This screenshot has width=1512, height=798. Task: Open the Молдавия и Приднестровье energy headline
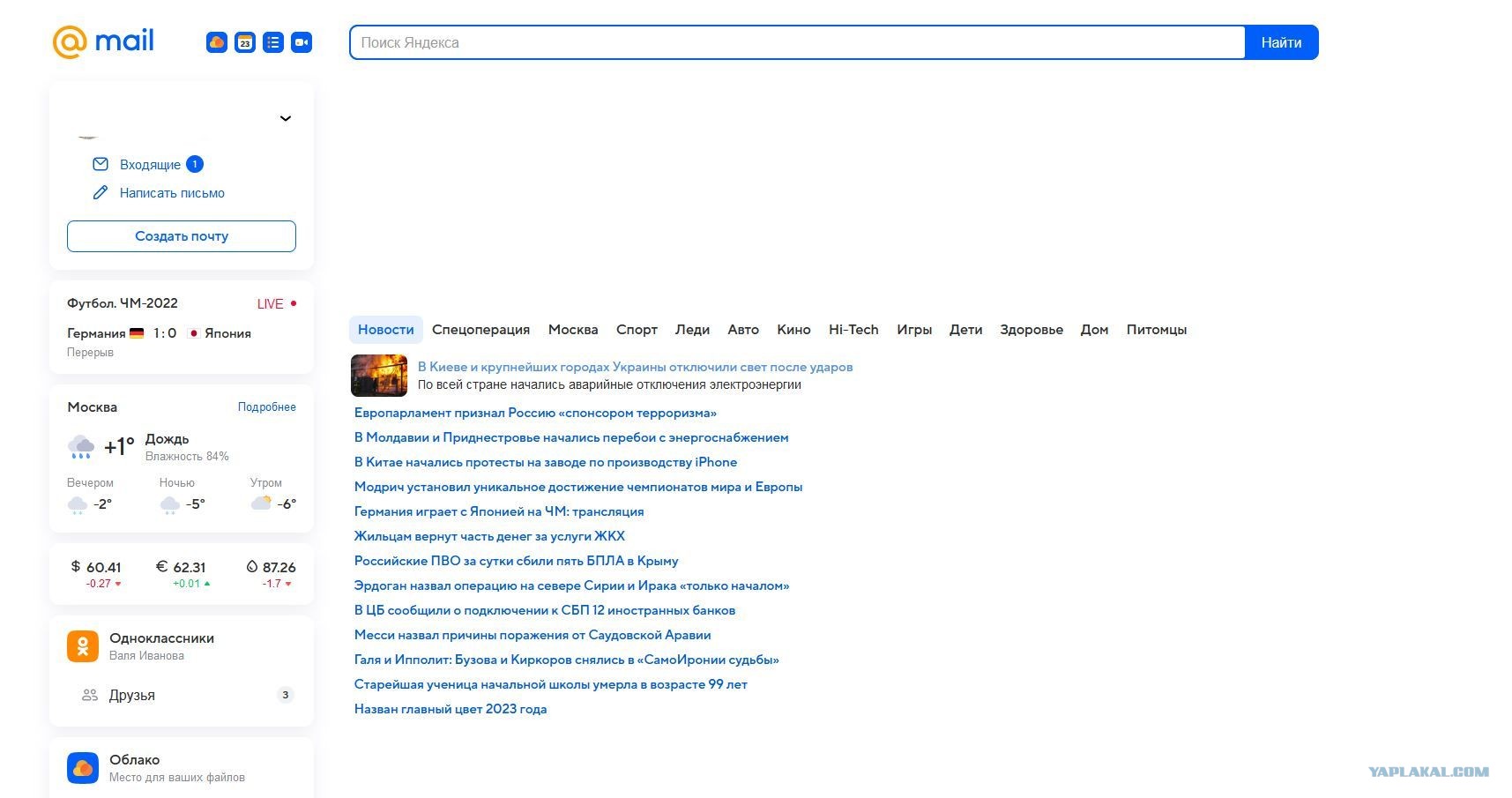coord(571,437)
